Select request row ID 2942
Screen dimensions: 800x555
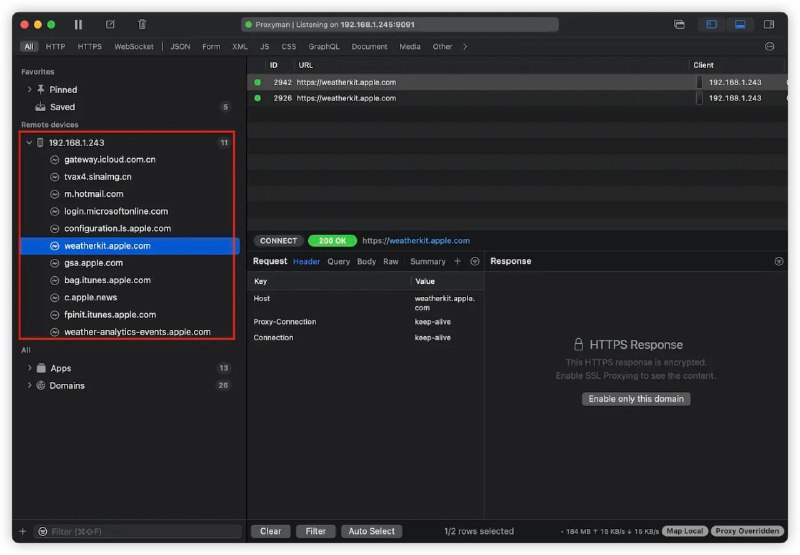(x=516, y=82)
